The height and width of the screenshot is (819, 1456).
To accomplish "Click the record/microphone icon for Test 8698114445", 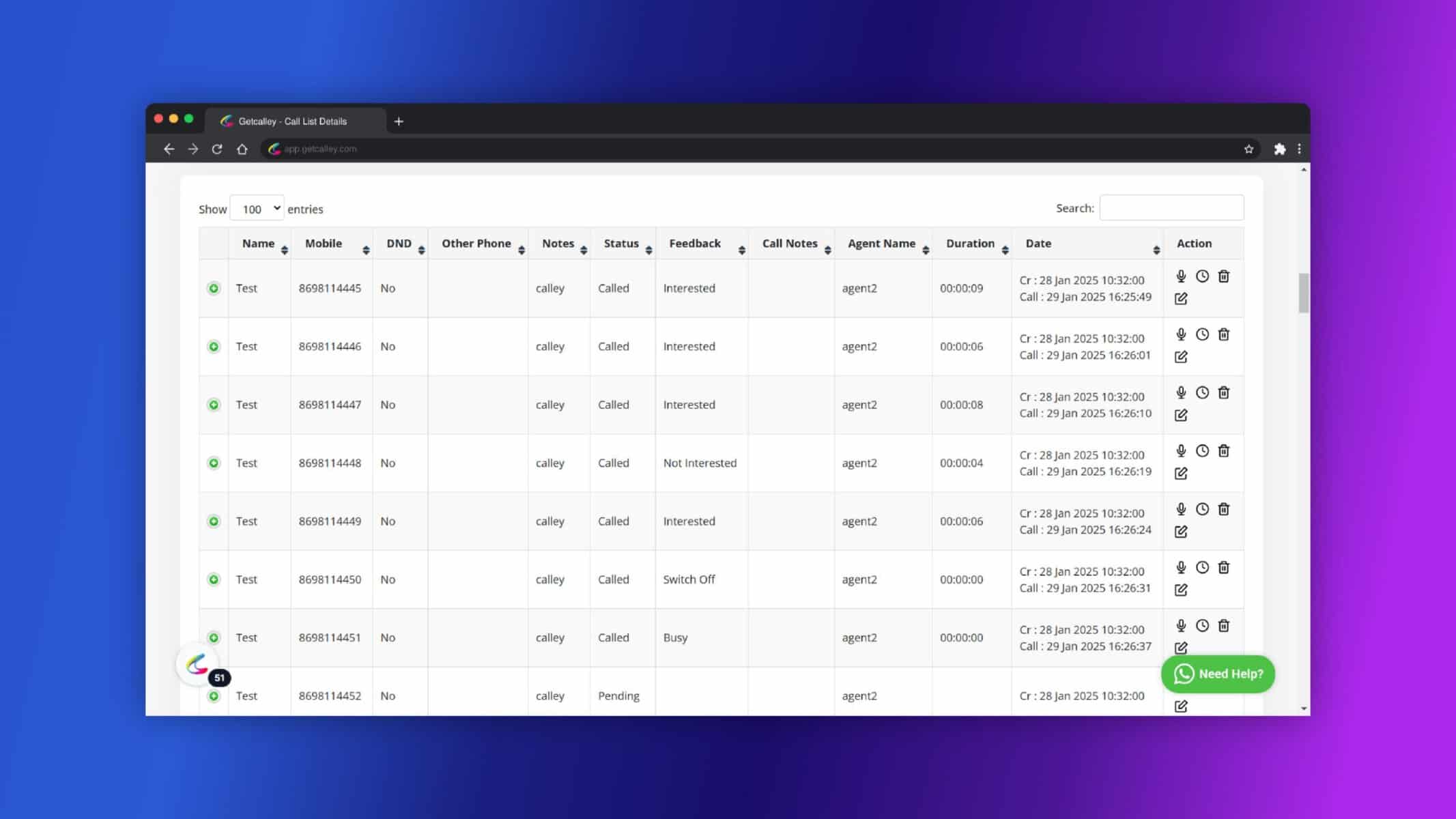I will [1181, 276].
